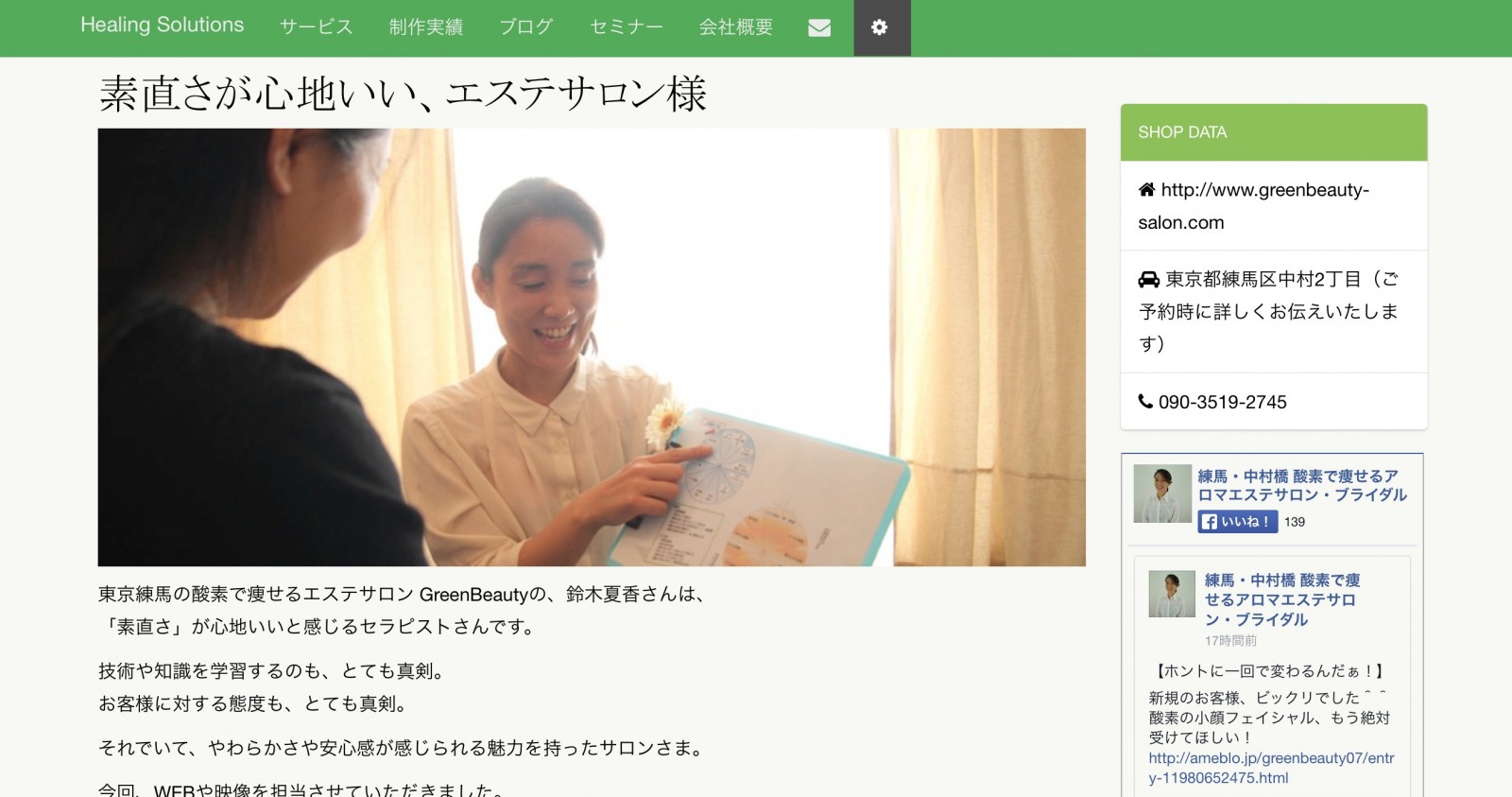Click the car icon next to address
Screen dimensions: 1512x797
pos(1148,279)
